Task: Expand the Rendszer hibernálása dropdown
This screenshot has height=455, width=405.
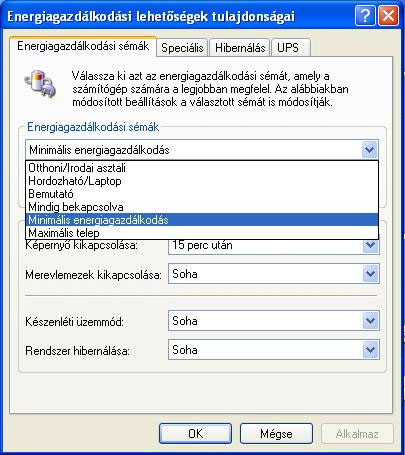Action: tap(370, 350)
